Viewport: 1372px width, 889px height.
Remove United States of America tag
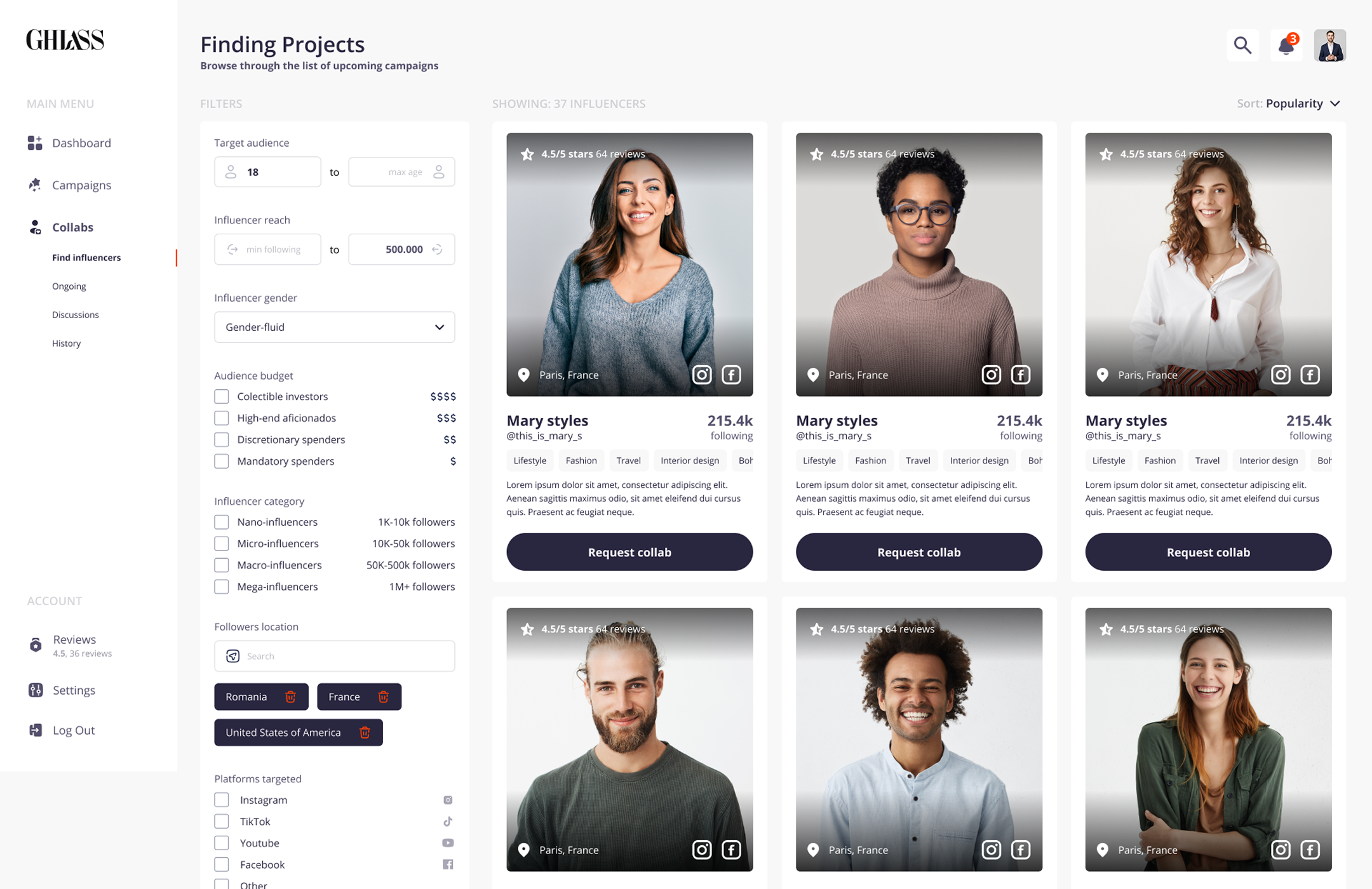tap(365, 732)
